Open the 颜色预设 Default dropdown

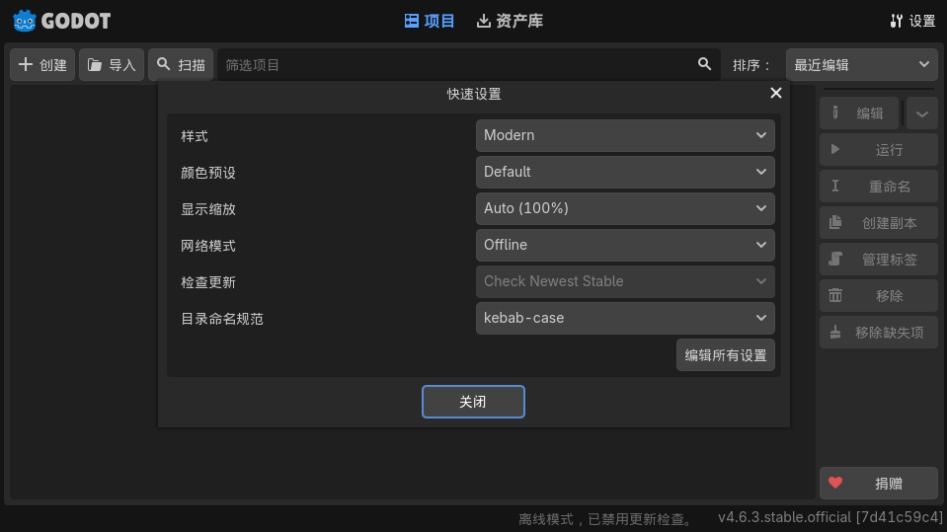point(625,172)
